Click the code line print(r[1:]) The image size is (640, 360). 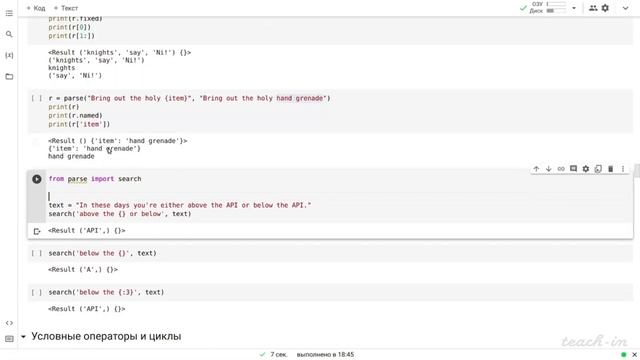(71, 36)
